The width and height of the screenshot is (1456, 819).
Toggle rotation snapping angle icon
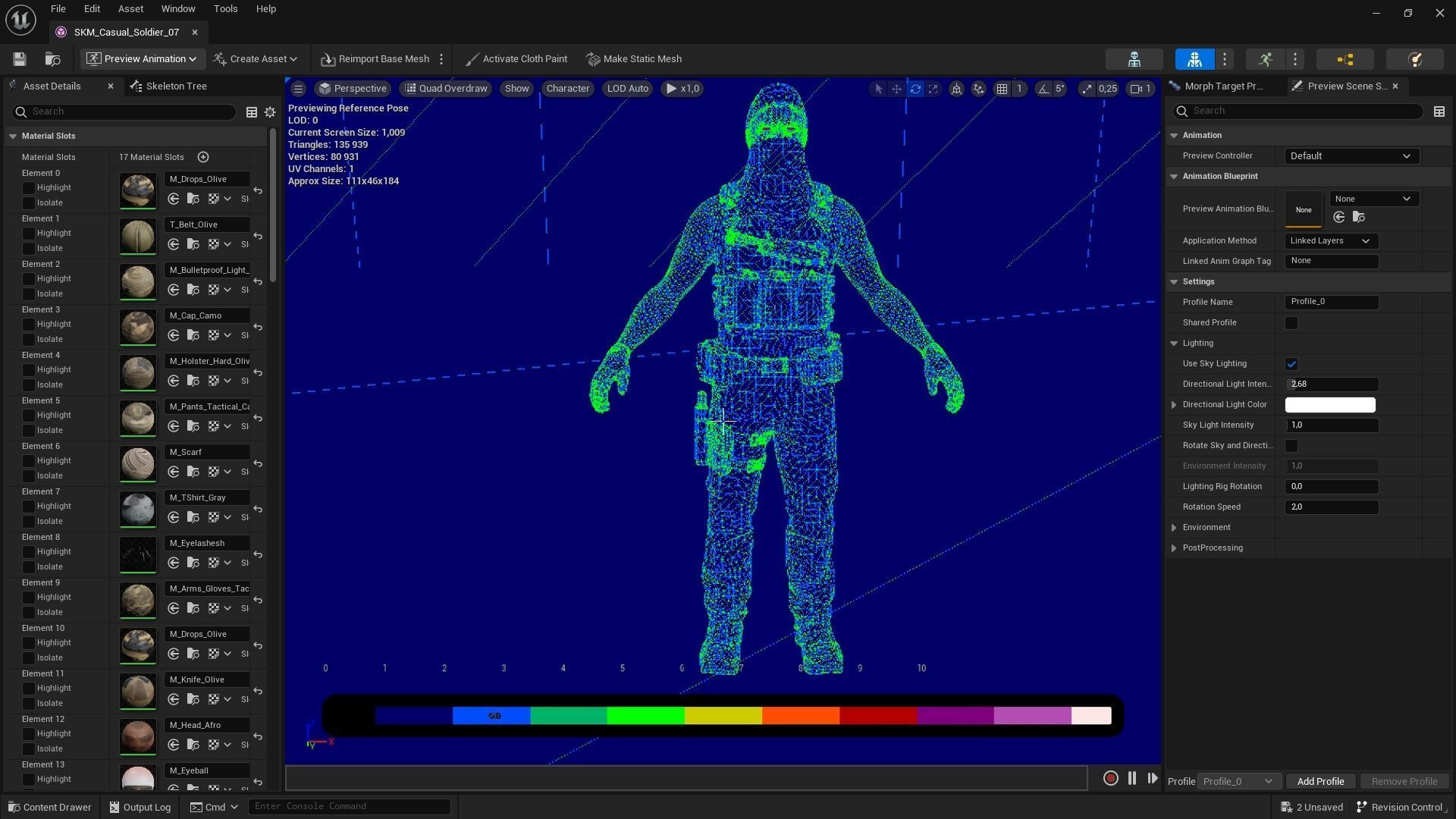(1043, 89)
